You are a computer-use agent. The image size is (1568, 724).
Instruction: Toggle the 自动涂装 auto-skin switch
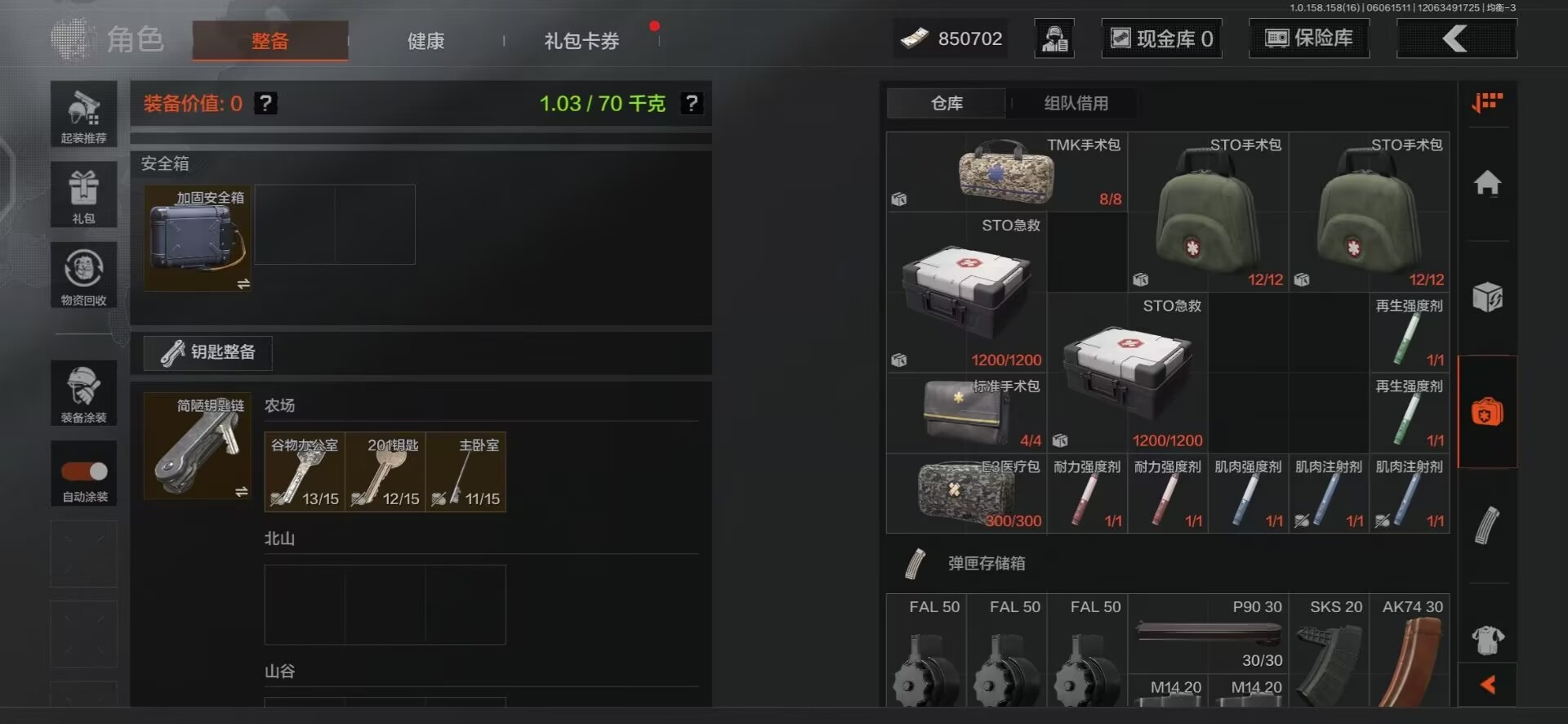pyautogui.click(x=84, y=471)
